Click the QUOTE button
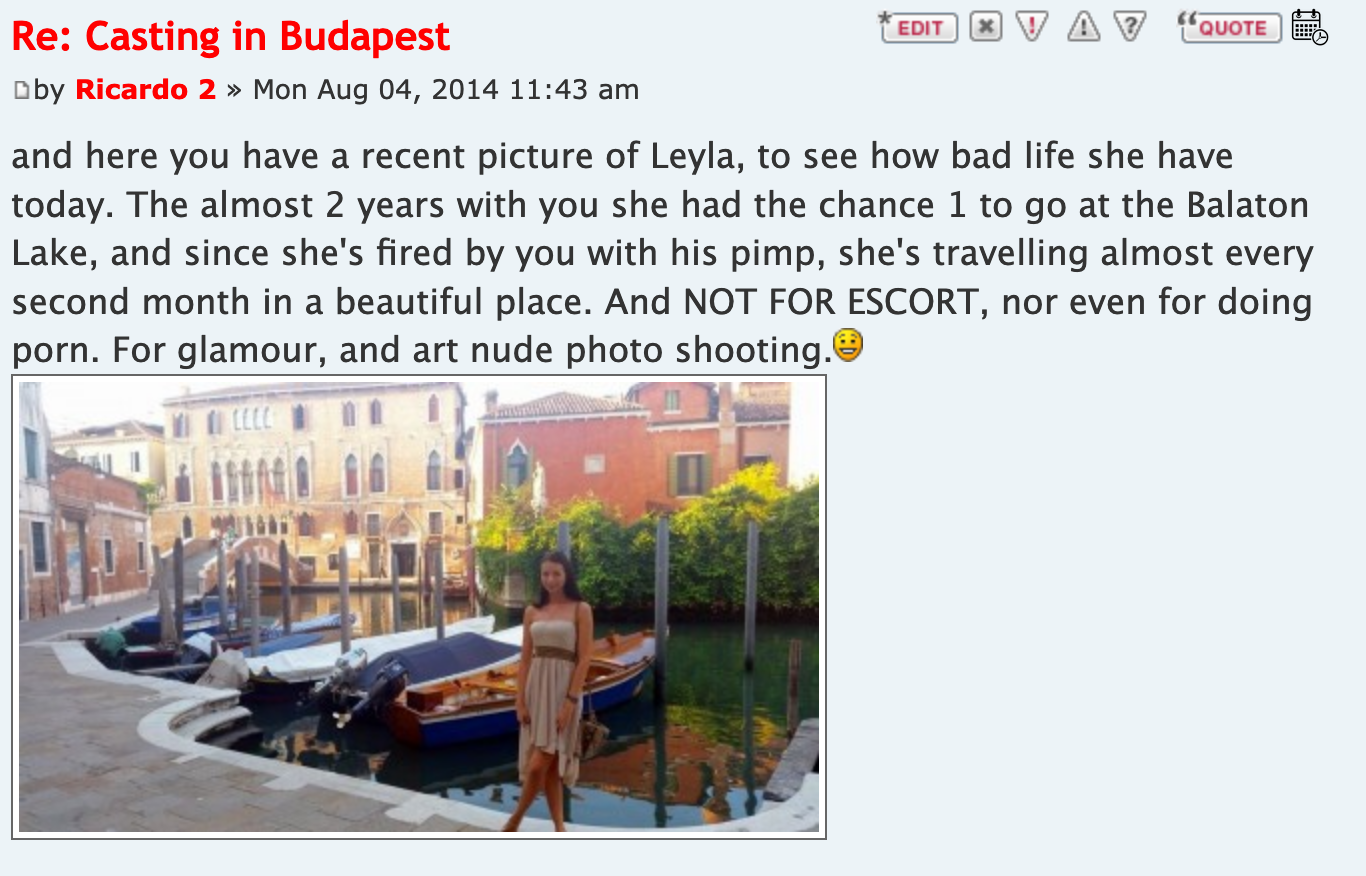The width and height of the screenshot is (1366, 876). click(x=1231, y=27)
